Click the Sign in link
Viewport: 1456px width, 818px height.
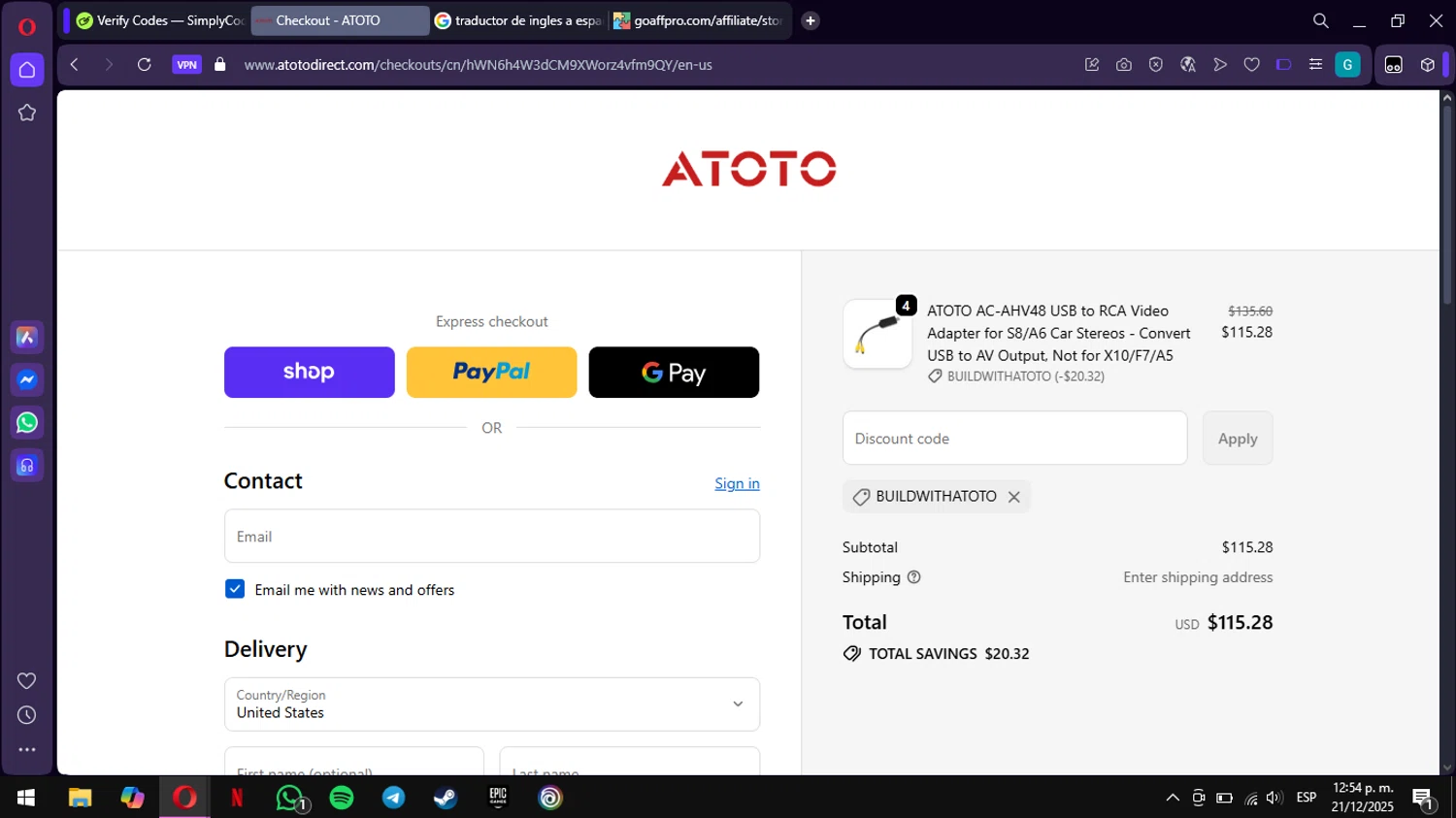click(x=737, y=483)
